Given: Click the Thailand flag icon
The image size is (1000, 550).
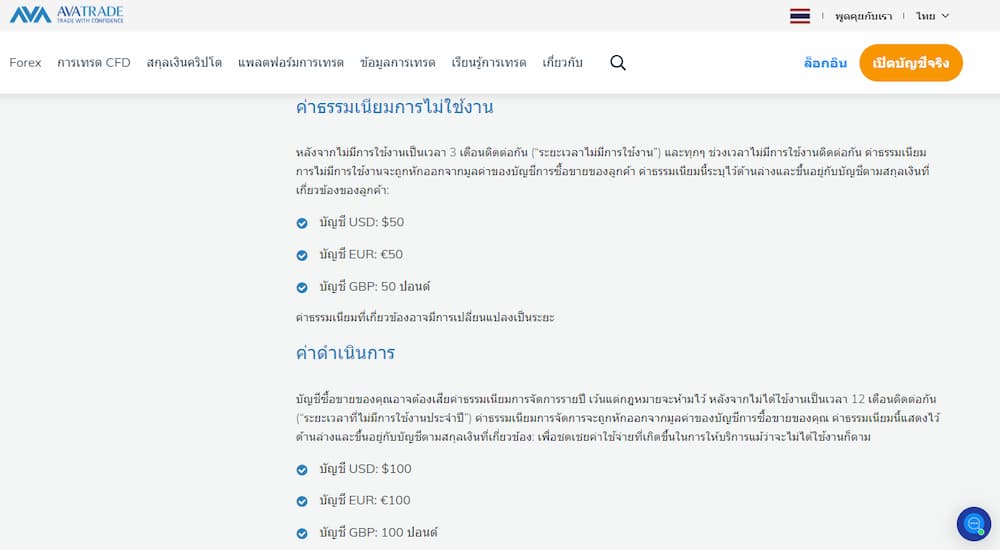Looking at the screenshot, I should (800, 16).
